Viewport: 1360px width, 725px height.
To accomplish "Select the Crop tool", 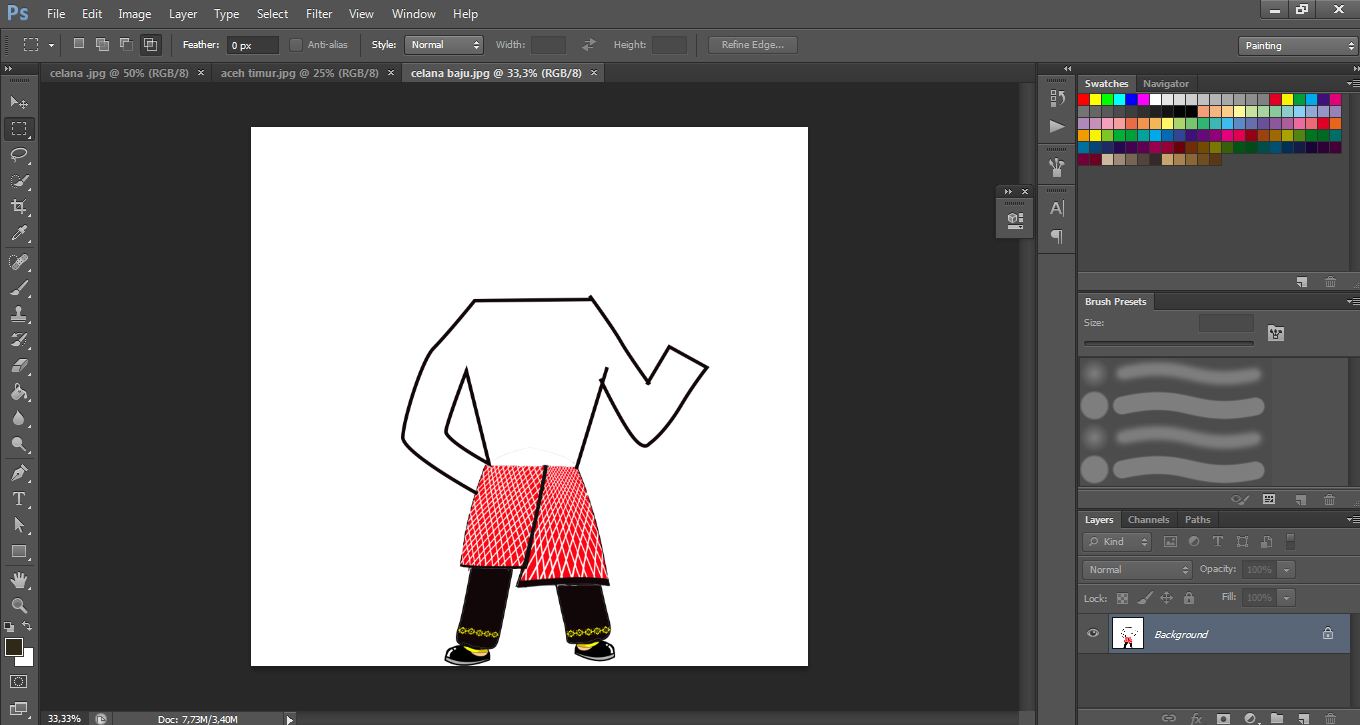I will (x=19, y=207).
